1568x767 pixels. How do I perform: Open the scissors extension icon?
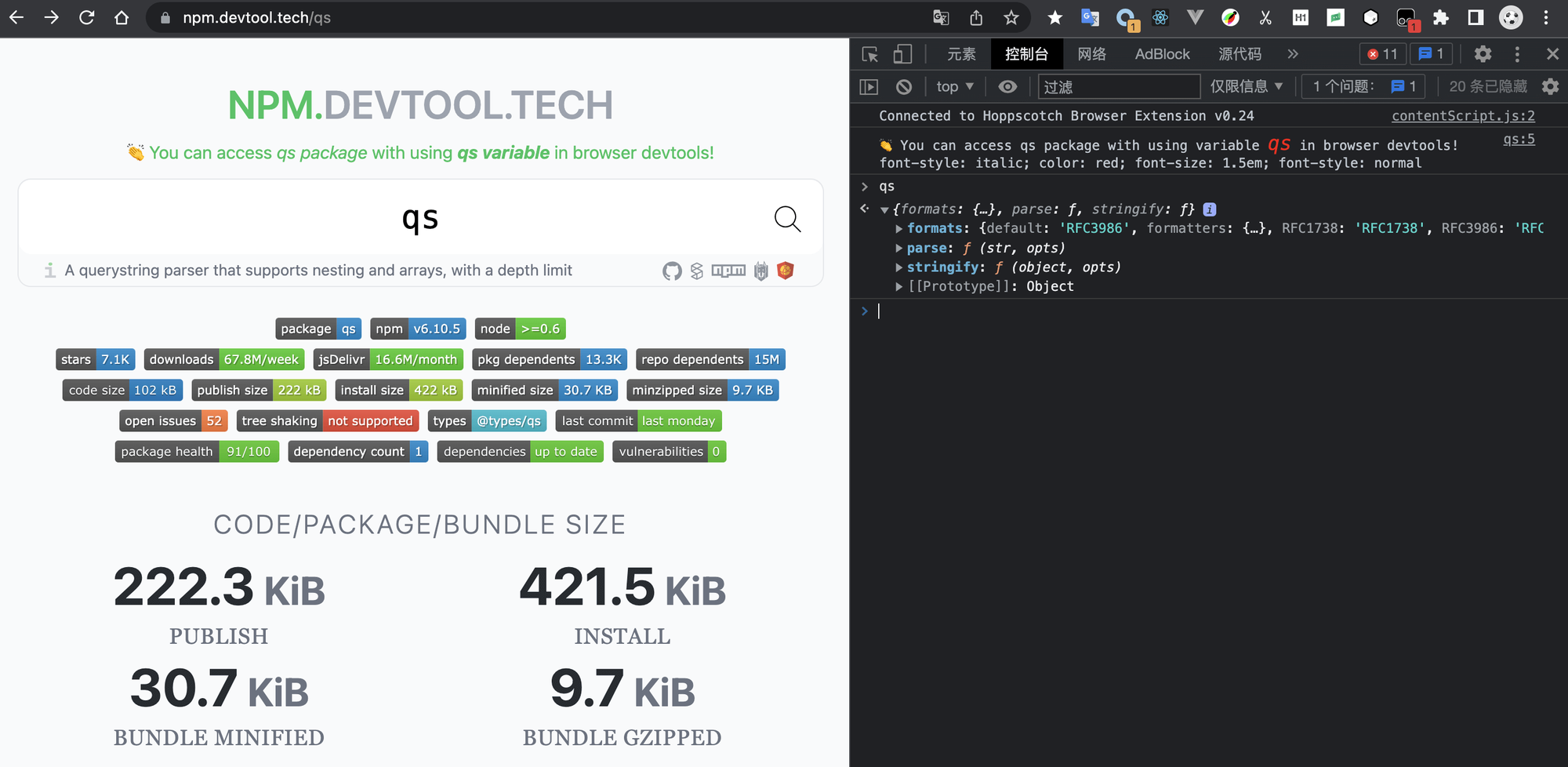pos(1265,17)
